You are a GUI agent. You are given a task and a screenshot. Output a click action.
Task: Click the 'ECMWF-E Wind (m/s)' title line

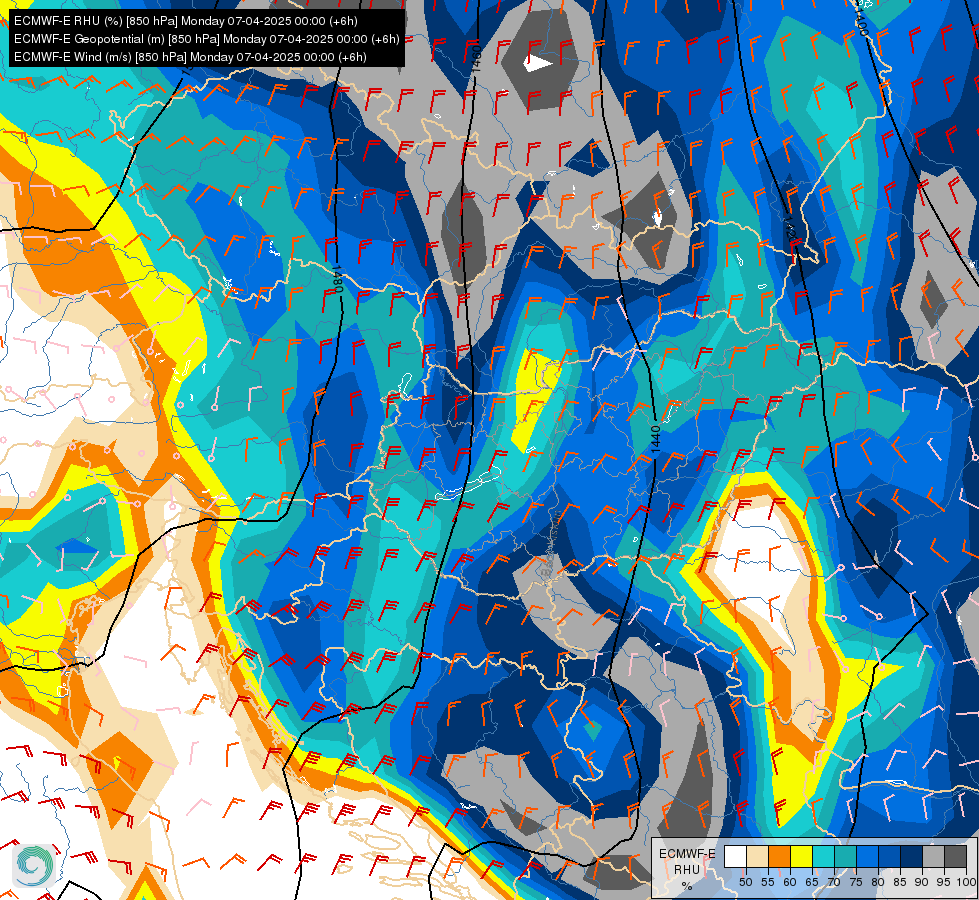pyautogui.click(x=190, y=57)
